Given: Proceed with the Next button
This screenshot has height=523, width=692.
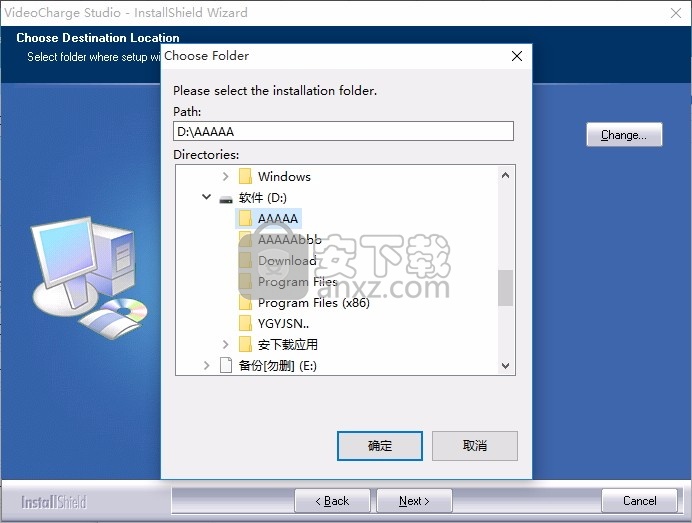Looking at the screenshot, I should [x=414, y=501].
